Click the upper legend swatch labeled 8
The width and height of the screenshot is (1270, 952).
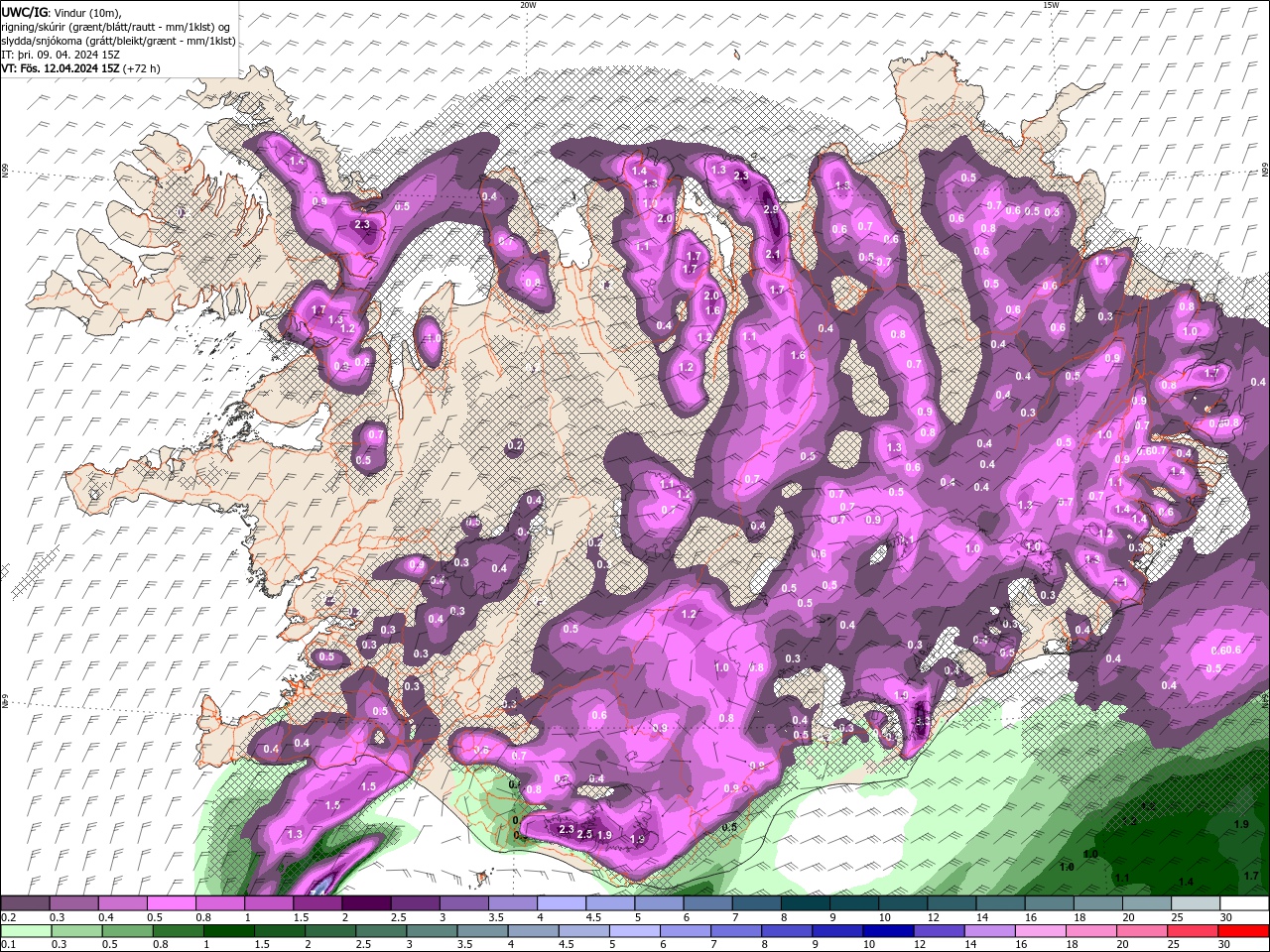pyautogui.click(x=805, y=903)
